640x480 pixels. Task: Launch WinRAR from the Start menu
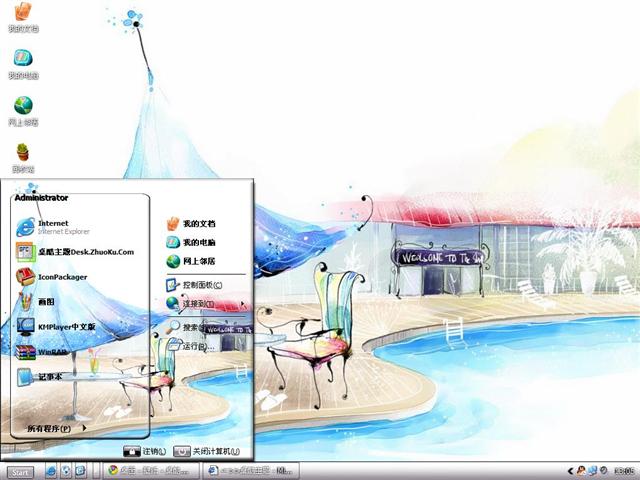tap(41, 352)
